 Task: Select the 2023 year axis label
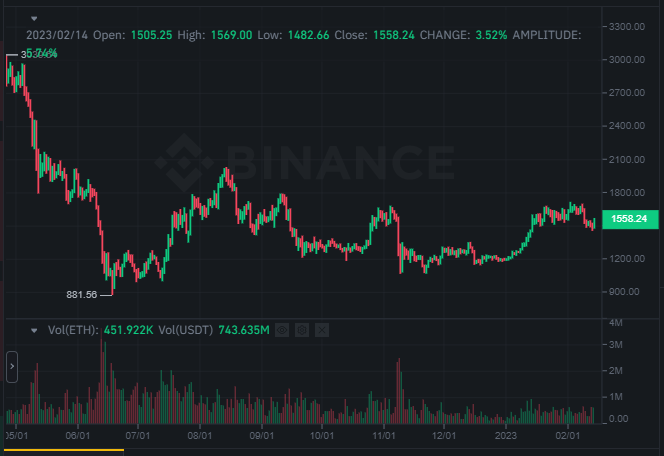click(x=506, y=436)
